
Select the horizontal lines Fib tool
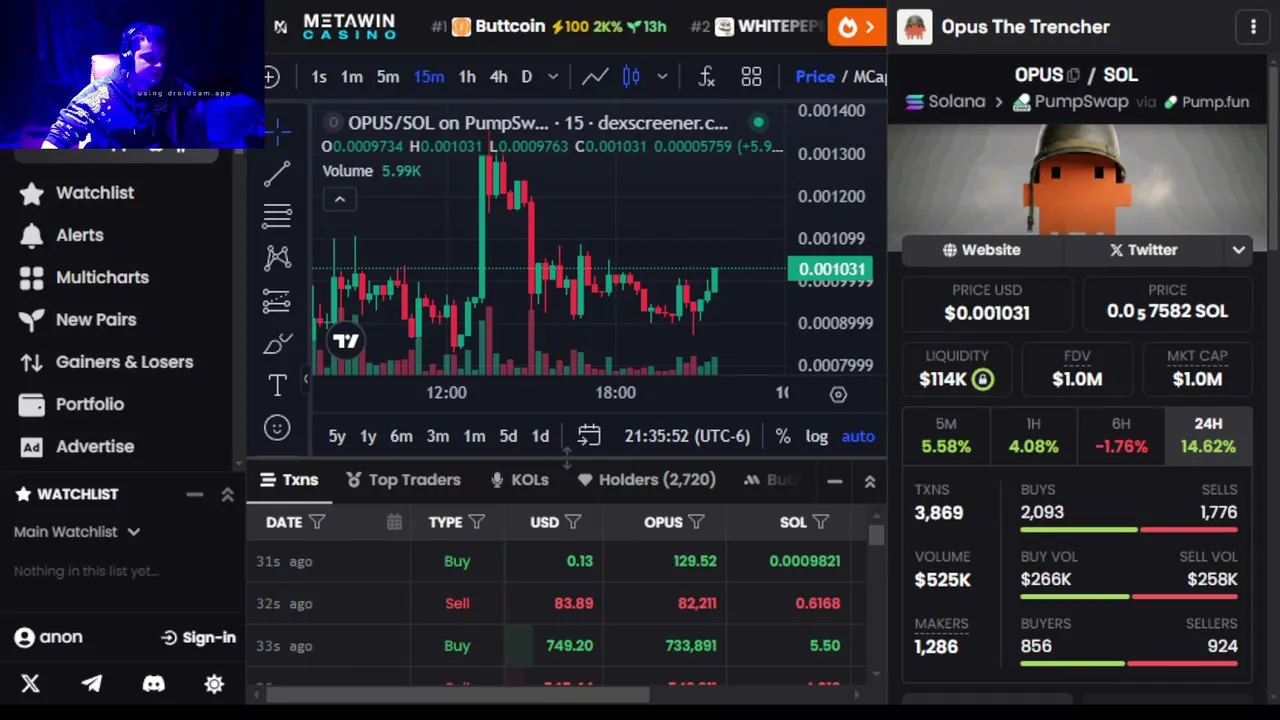click(x=277, y=215)
